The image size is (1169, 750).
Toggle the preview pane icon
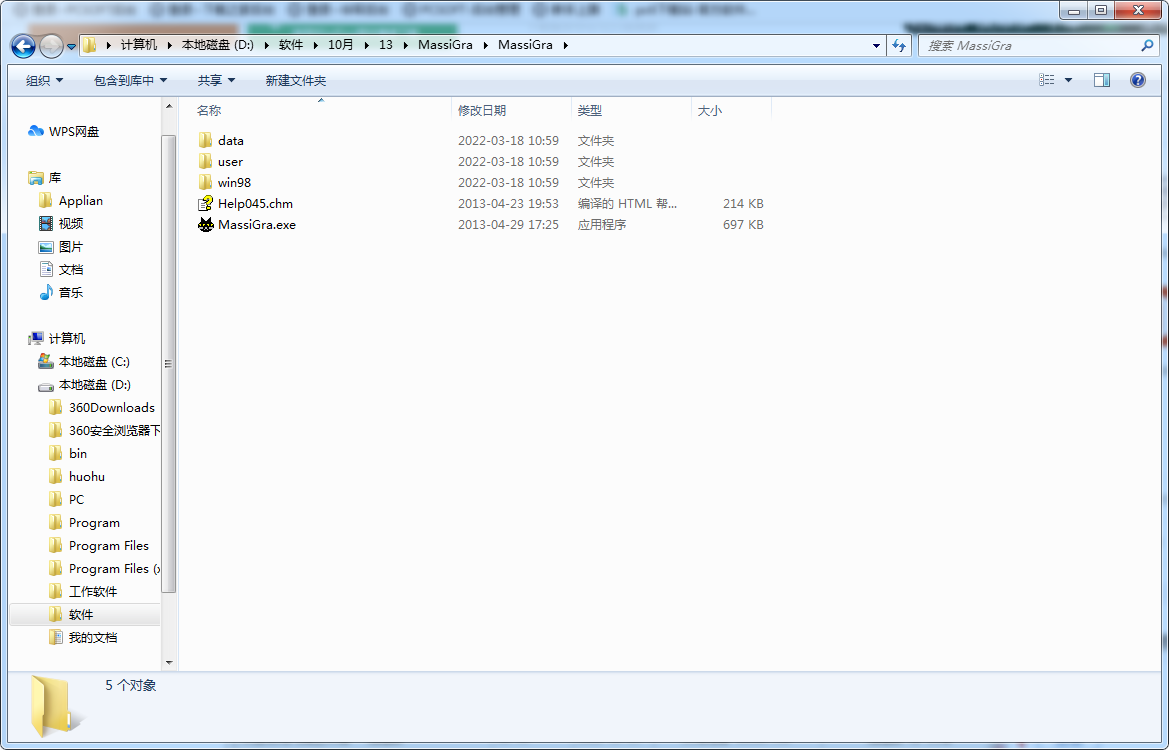tap(1102, 80)
